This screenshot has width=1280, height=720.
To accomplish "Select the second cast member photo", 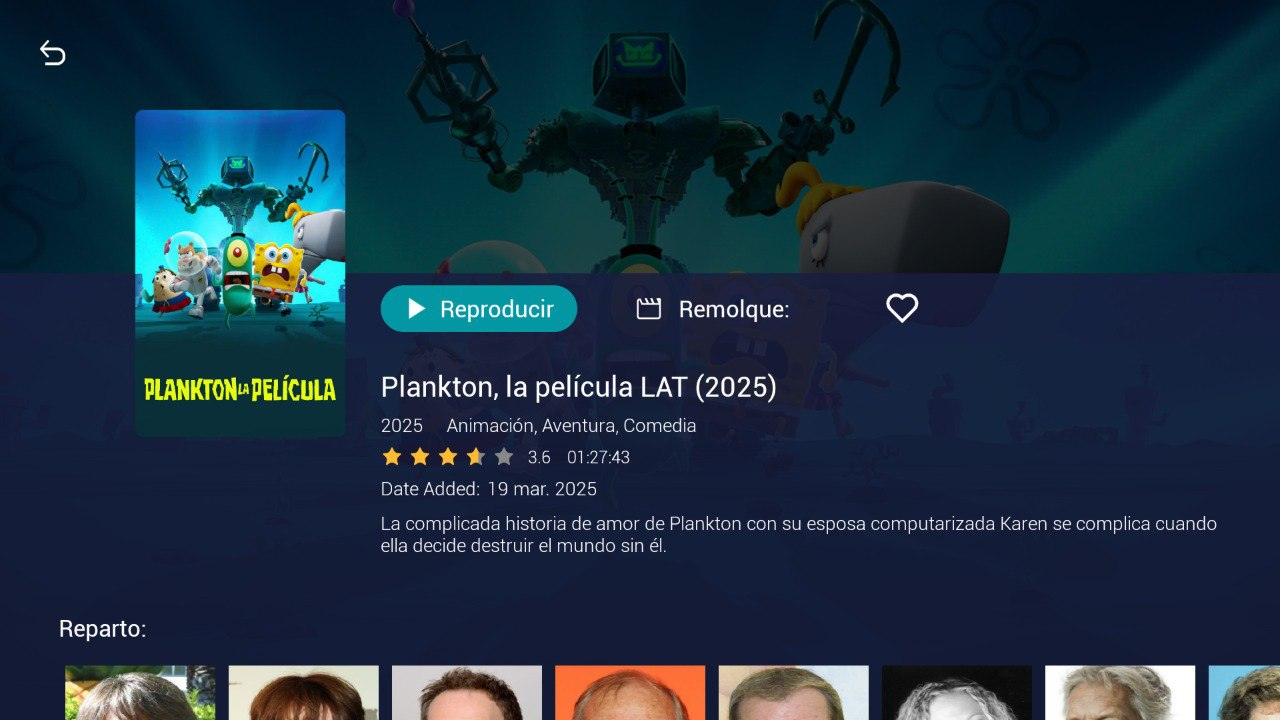I will pos(304,693).
